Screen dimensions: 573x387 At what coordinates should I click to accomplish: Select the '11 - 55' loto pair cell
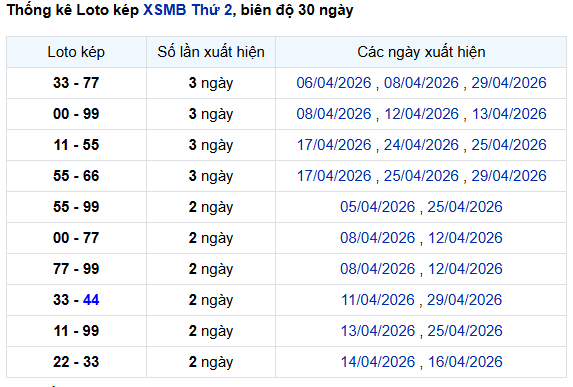76,145
